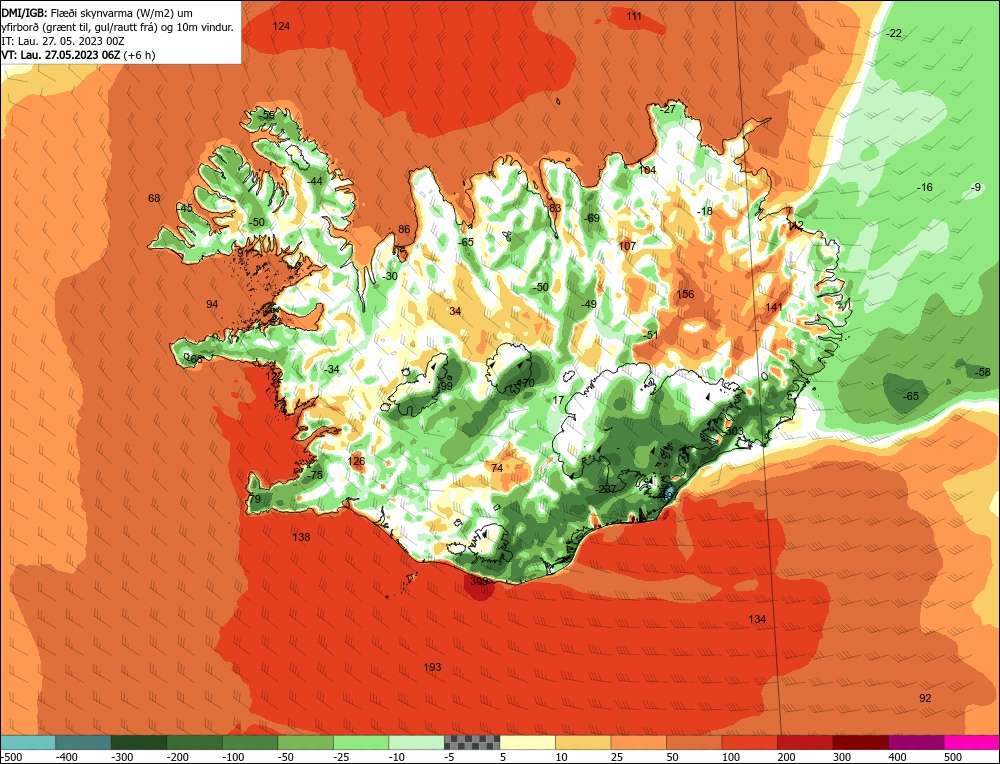Click the value -27 on the map
The height and width of the screenshot is (764, 1000).
[668, 109]
